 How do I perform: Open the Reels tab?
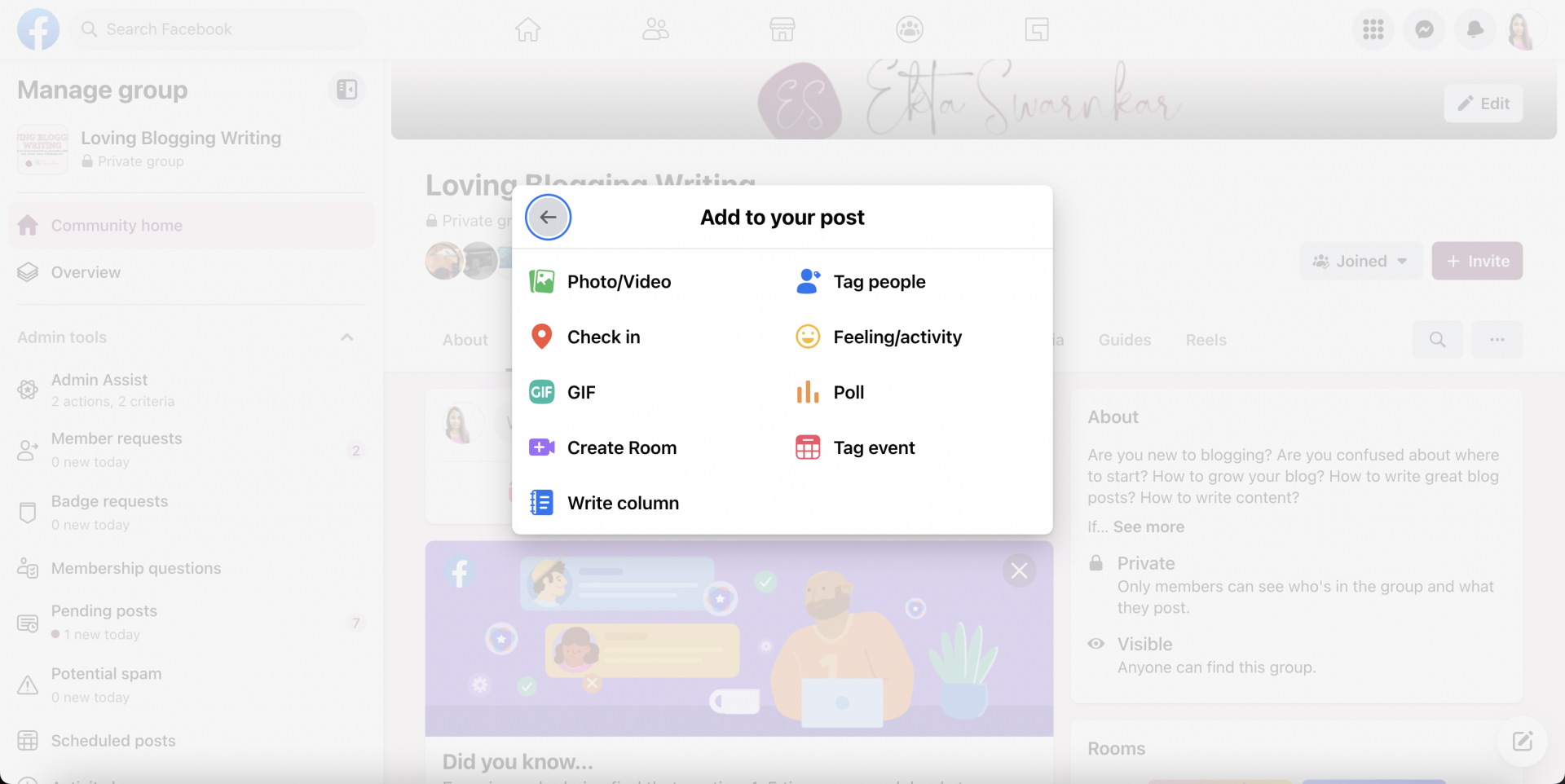(x=1206, y=340)
